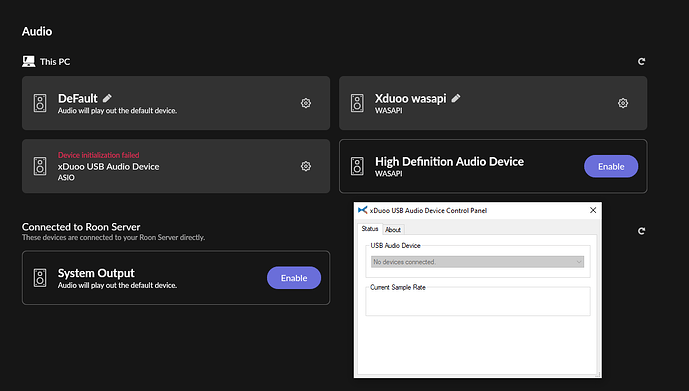Open the USB Audio Device dropdown
This screenshot has width=689, height=391.
pos(478,262)
